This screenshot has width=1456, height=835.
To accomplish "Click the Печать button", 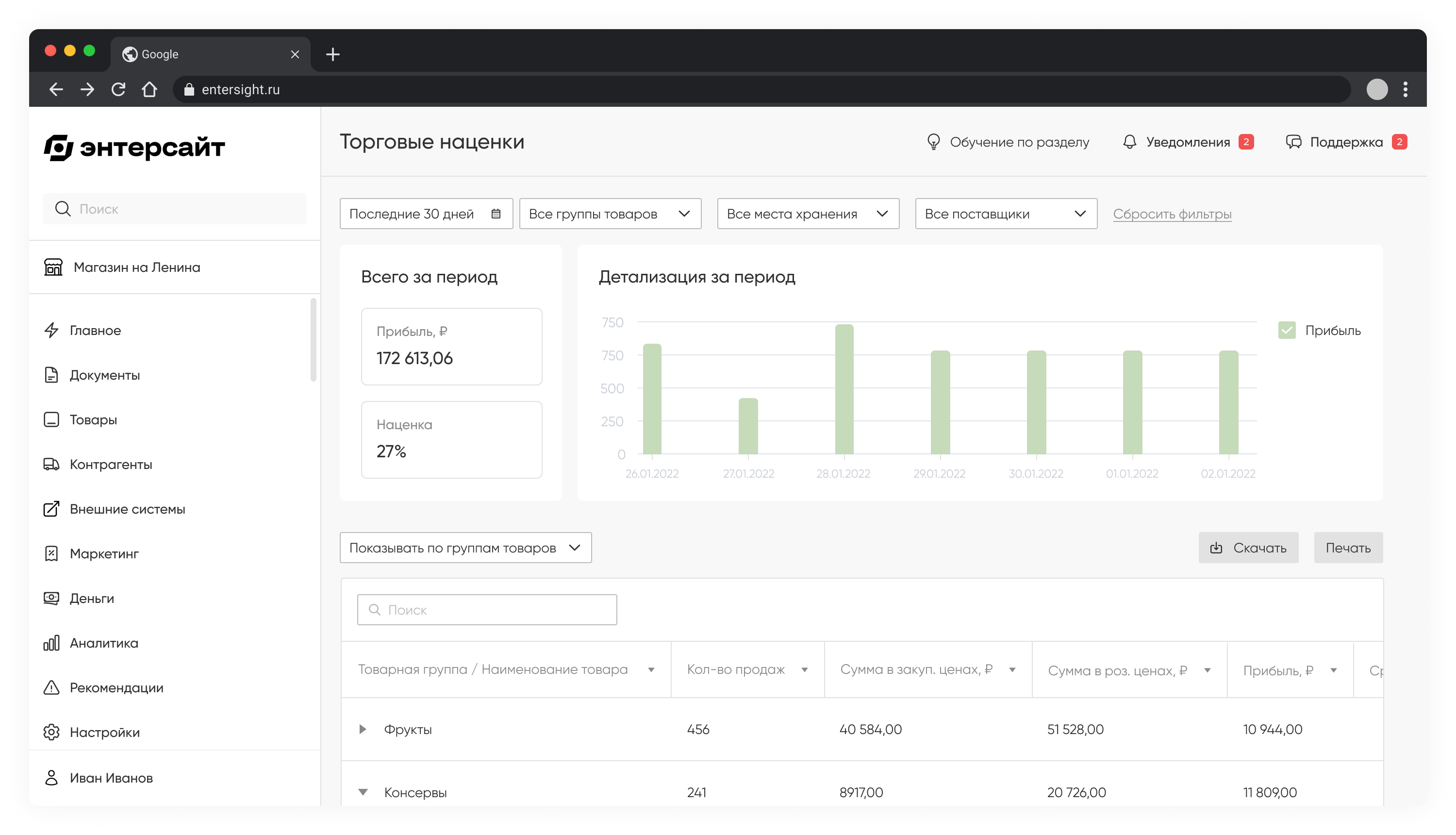I will (1348, 548).
